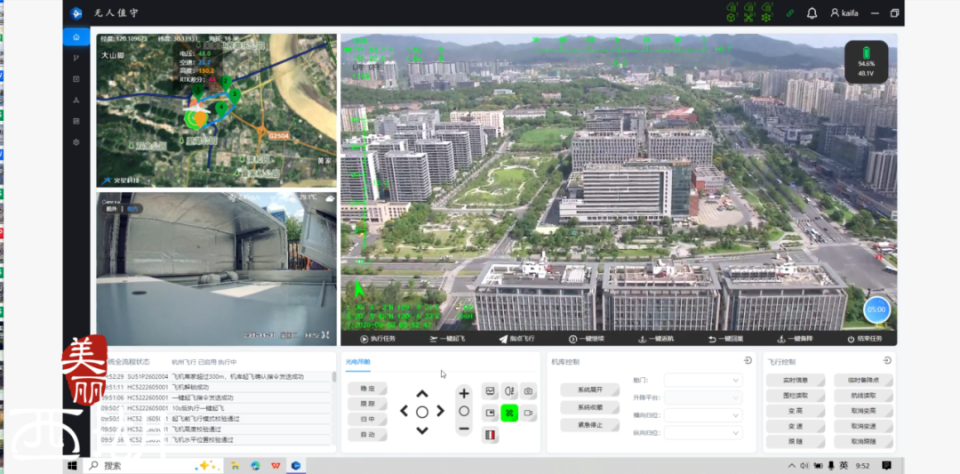The image size is (960, 474).
Task: Open the notification bell in top bar
Action: pyautogui.click(x=812, y=13)
